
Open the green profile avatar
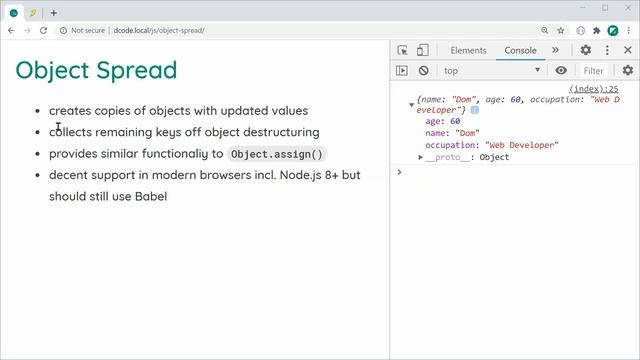coord(613,31)
